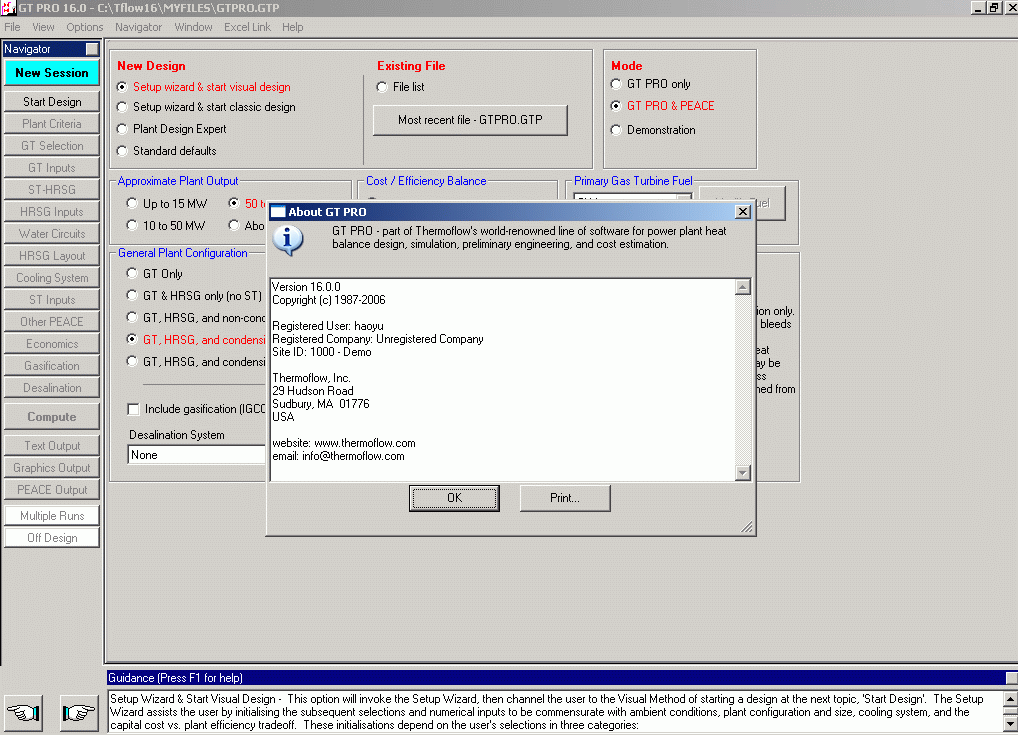Image resolution: width=1018 pixels, height=735 pixels.
Task: Click the Plant Criteria navigator button
Action: point(52,124)
